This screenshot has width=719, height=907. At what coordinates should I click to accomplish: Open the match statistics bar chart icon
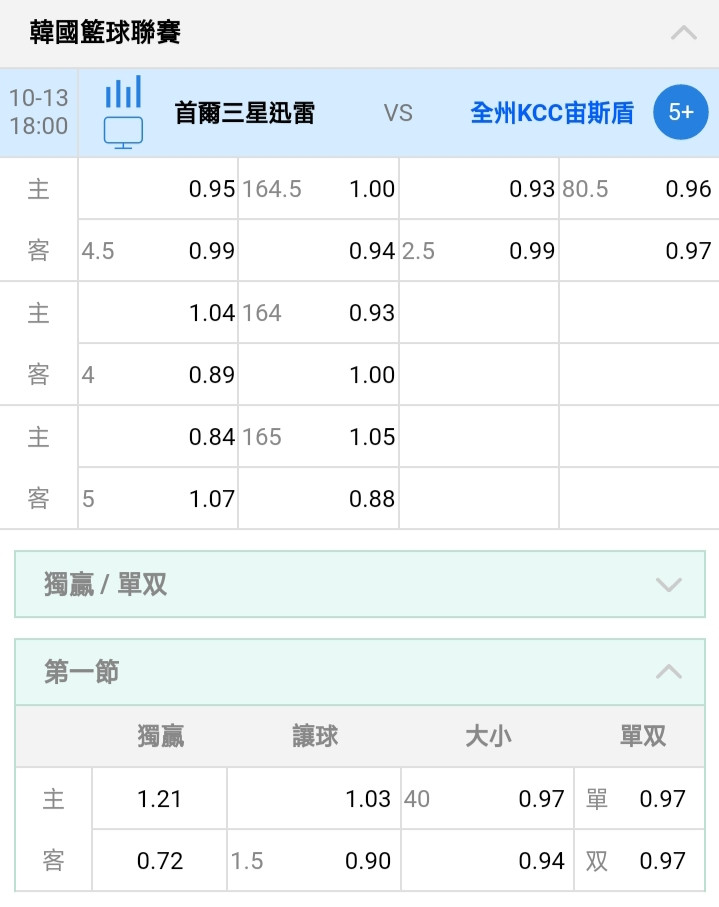point(123,91)
